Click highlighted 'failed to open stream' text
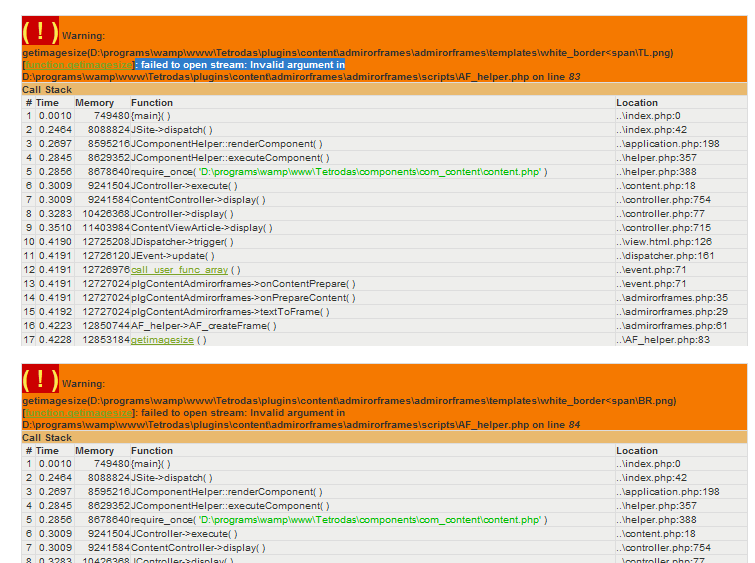The width and height of the screenshot is (755, 563). click(x=240, y=65)
